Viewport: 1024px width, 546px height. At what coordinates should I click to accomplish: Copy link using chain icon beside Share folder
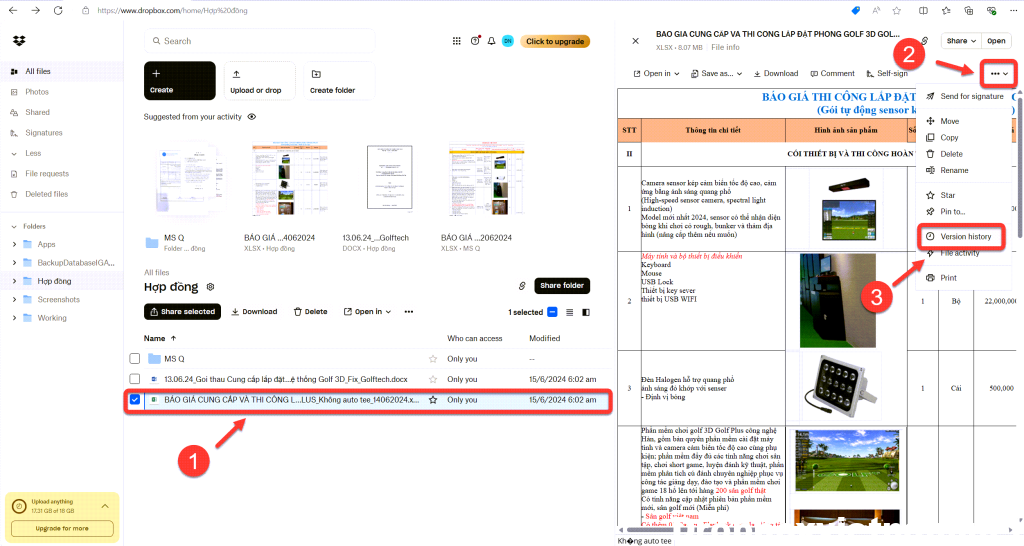(x=522, y=286)
